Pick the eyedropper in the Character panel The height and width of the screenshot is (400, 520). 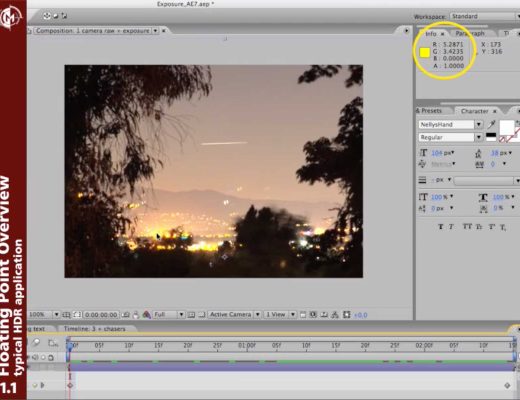point(491,124)
